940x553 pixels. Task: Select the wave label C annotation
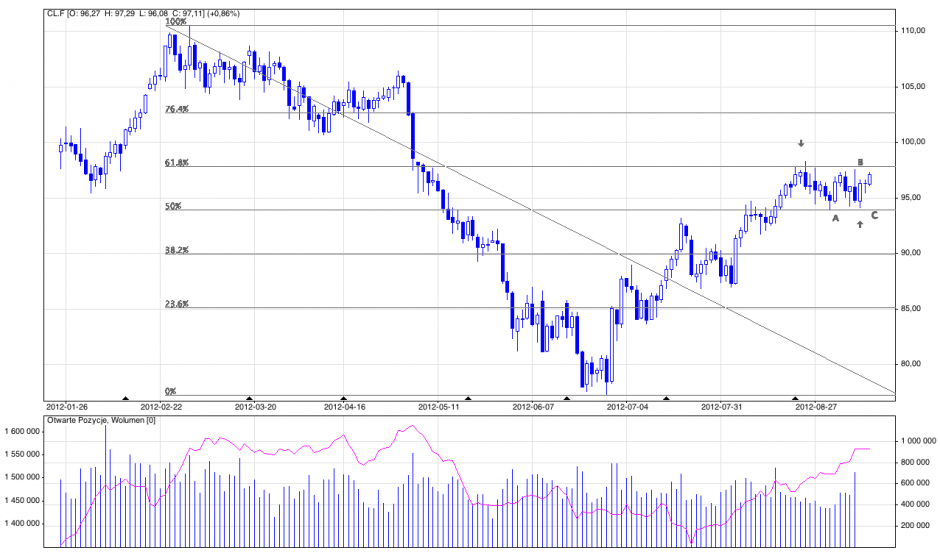pyautogui.click(x=874, y=215)
